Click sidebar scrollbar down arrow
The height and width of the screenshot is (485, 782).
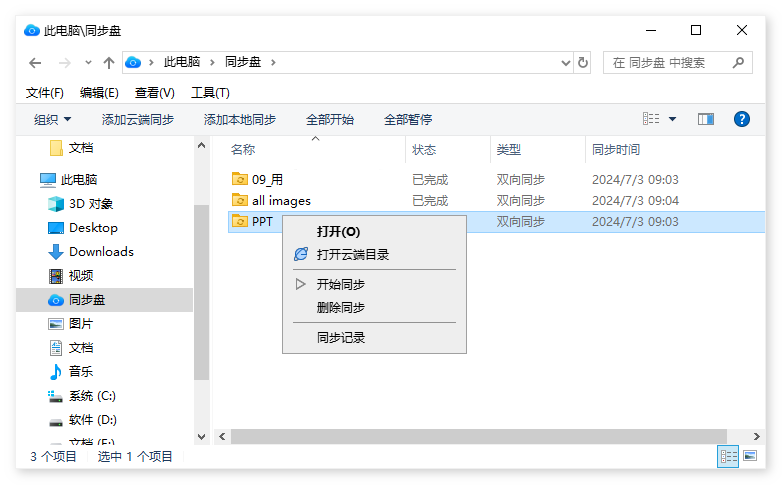pos(201,437)
